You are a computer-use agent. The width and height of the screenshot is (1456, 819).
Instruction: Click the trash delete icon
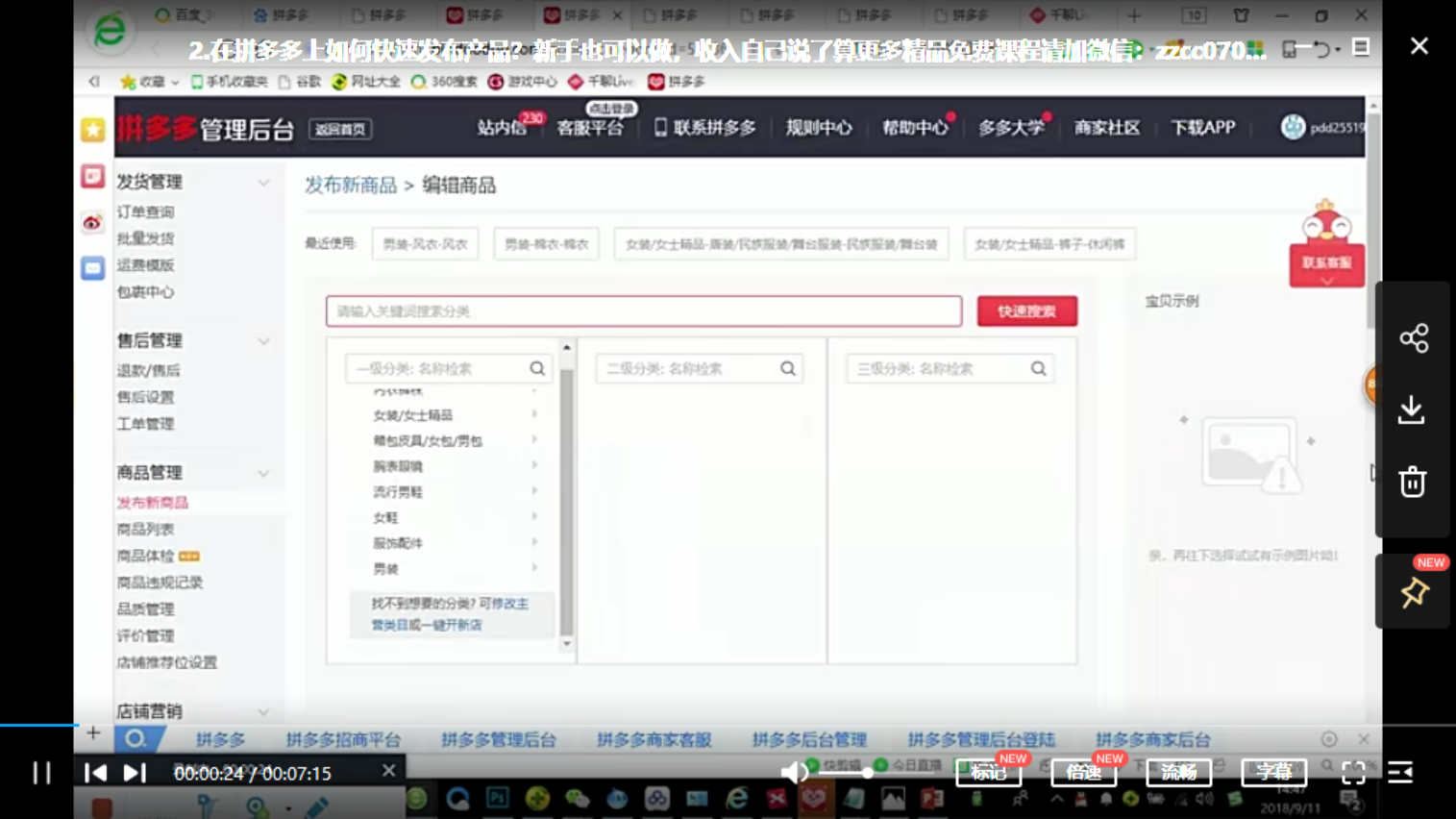tap(1412, 482)
